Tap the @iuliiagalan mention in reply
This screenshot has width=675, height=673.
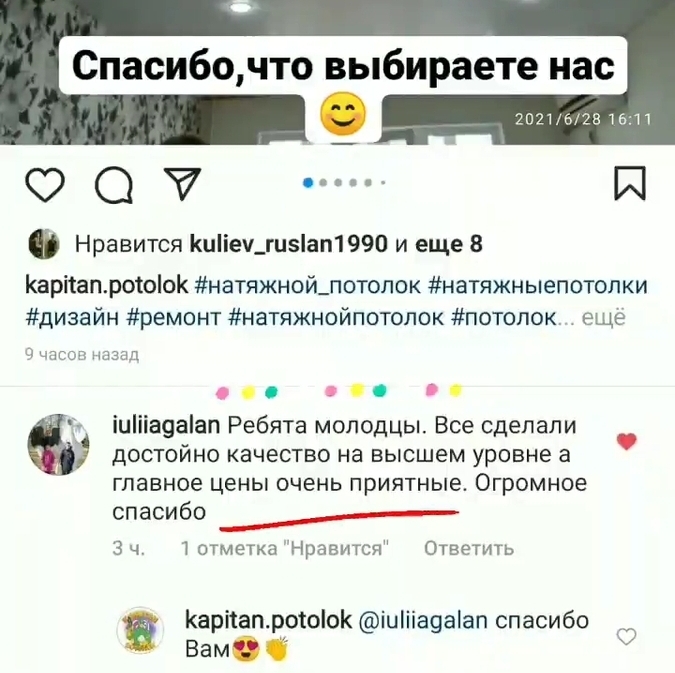(x=423, y=621)
